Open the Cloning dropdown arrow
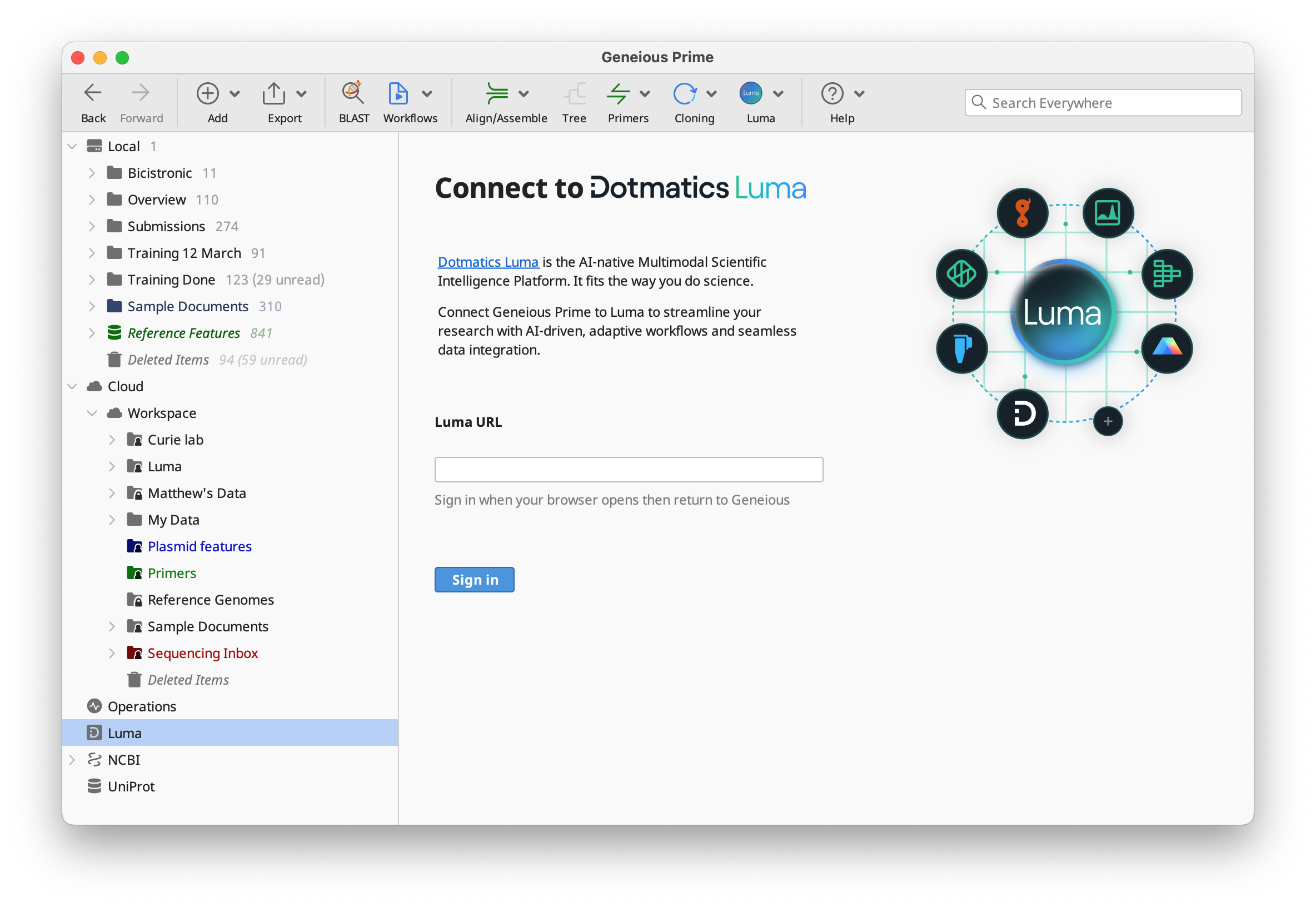 pos(711,94)
